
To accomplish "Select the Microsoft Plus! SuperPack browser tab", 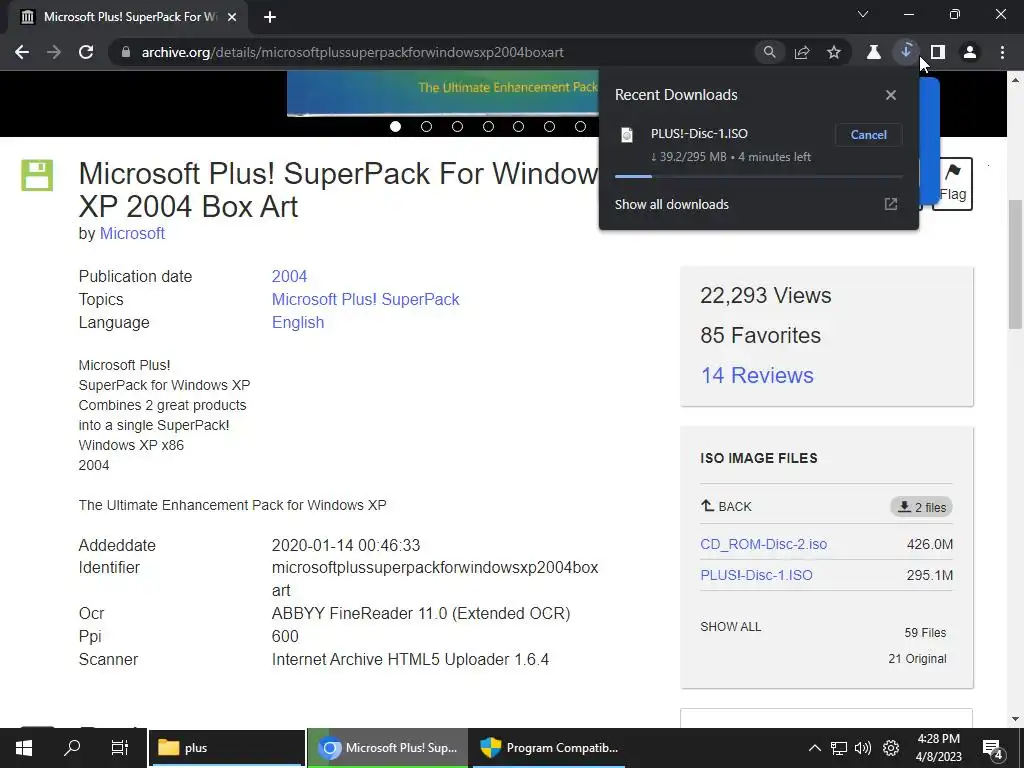I will click(128, 17).
